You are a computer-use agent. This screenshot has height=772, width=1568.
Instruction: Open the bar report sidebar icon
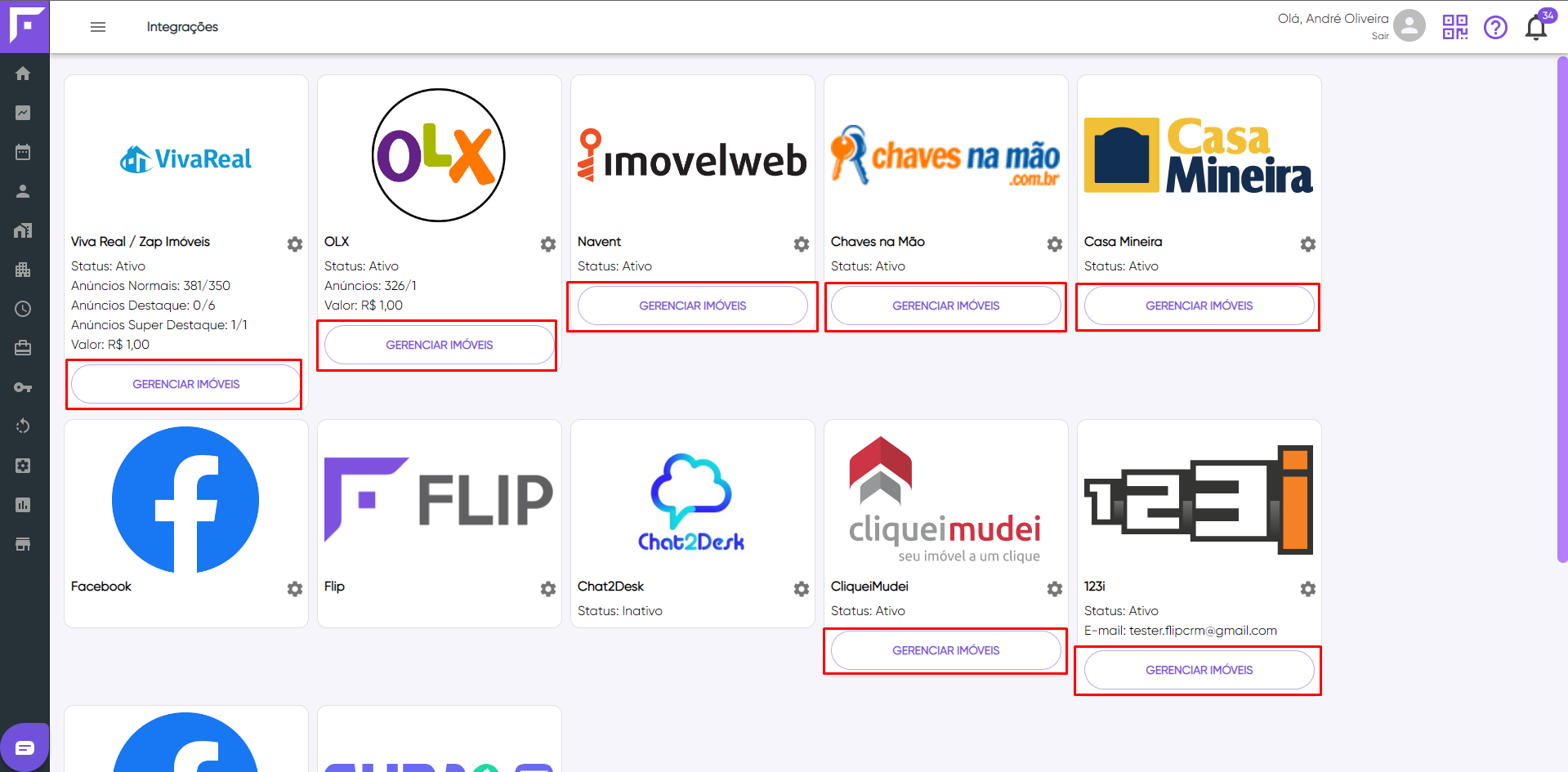click(23, 505)
